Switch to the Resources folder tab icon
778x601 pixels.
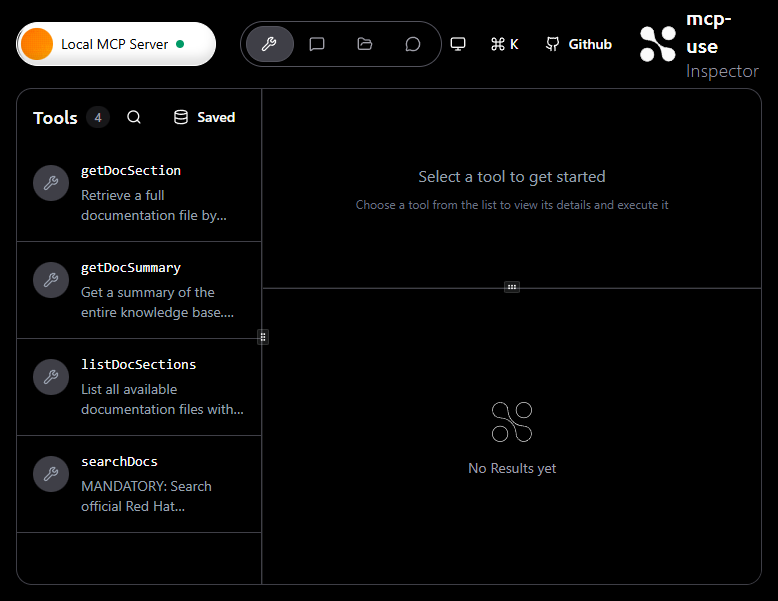point(365,44)
